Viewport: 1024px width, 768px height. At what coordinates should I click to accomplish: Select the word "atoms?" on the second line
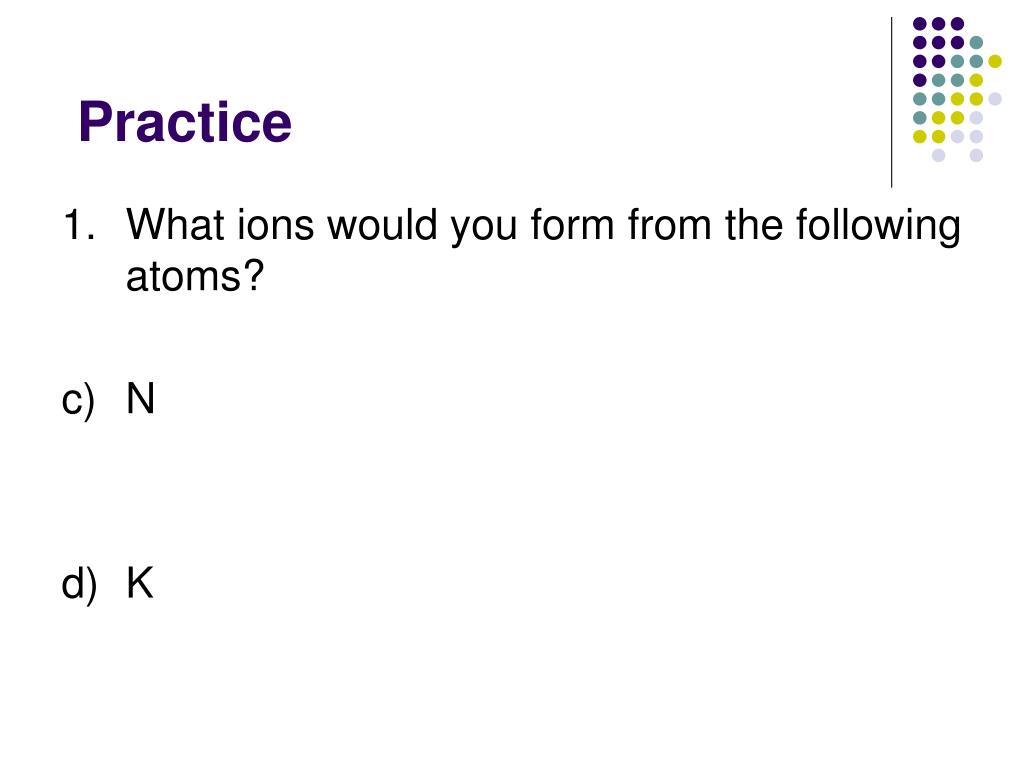pyautogui.click(x=195, y=276)
